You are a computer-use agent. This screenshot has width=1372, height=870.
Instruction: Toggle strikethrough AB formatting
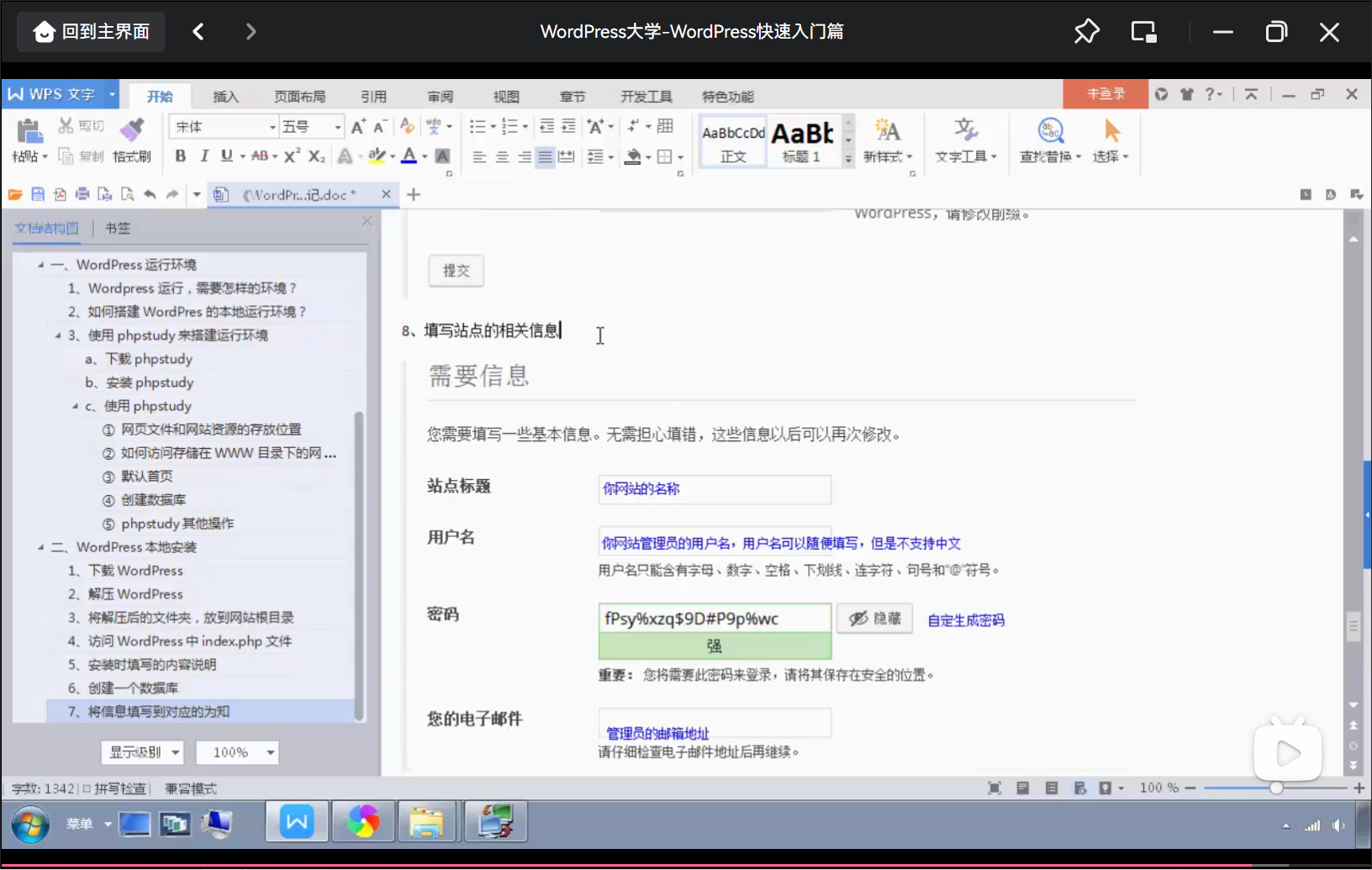pyautogui.click(x=260, y=156)
